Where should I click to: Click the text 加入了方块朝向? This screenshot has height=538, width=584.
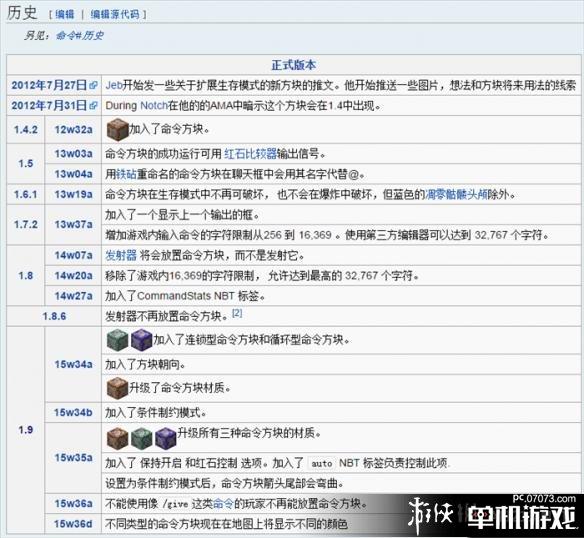(146, 364)
